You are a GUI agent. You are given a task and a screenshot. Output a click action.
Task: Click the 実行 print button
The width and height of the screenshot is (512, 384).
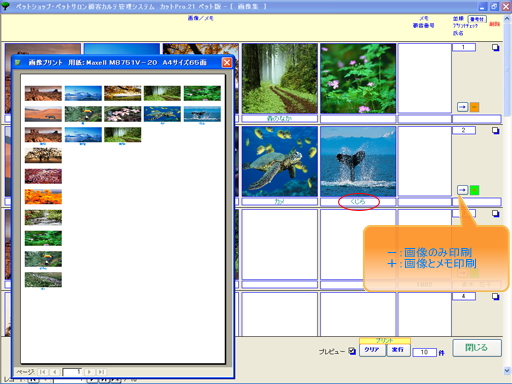point(398,350)
